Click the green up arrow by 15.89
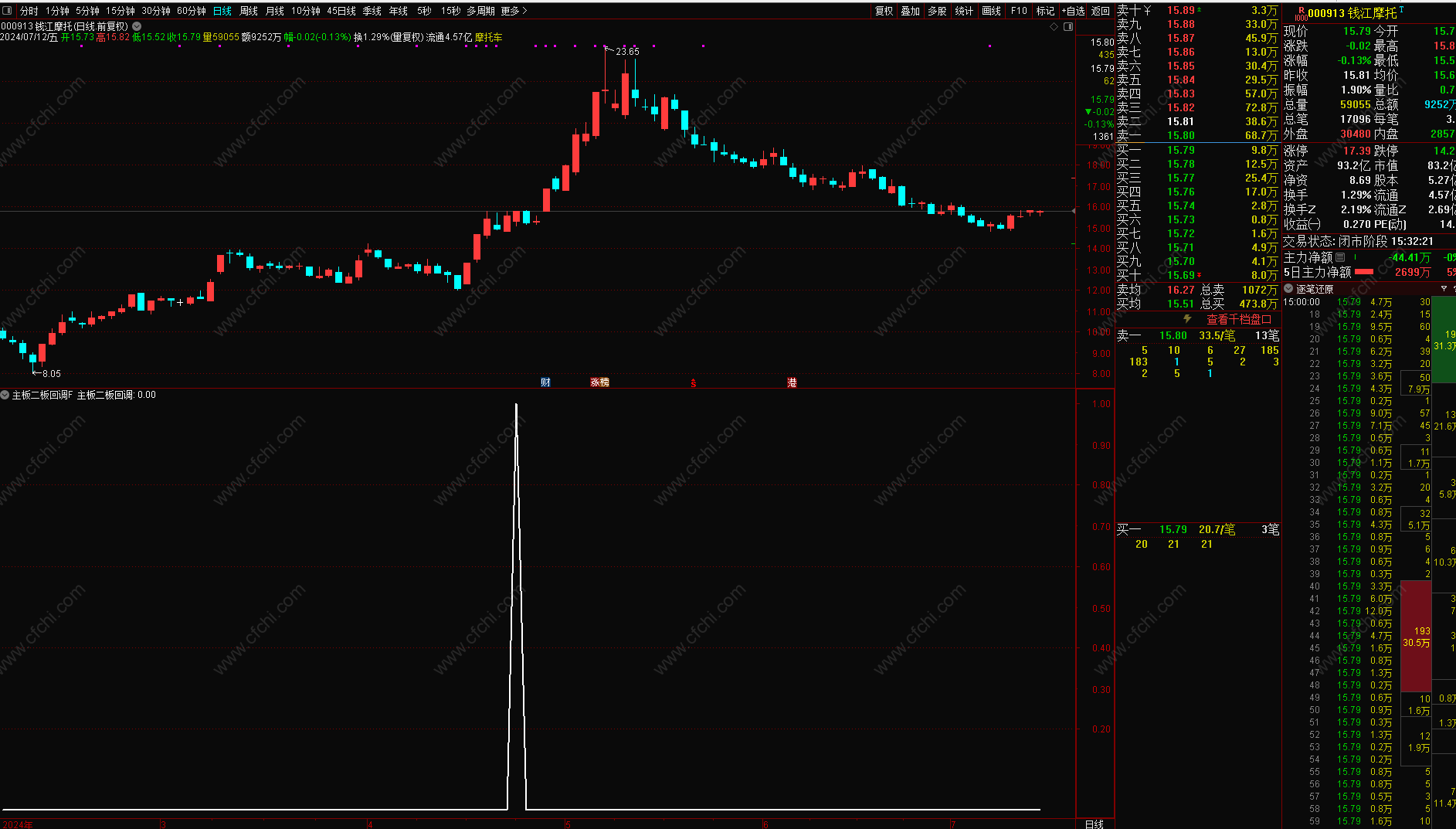This screenshot has width=1456, height=829. pos(1199,10)
